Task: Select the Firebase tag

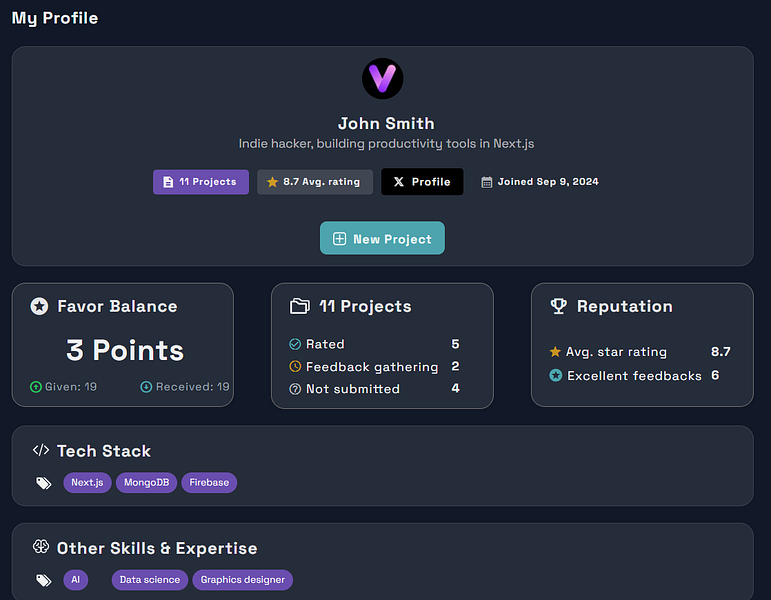Action: coord(209,482)
